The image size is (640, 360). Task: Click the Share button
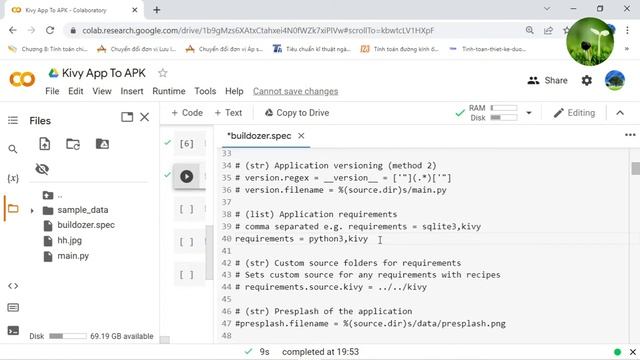click(x=547, y=80)
